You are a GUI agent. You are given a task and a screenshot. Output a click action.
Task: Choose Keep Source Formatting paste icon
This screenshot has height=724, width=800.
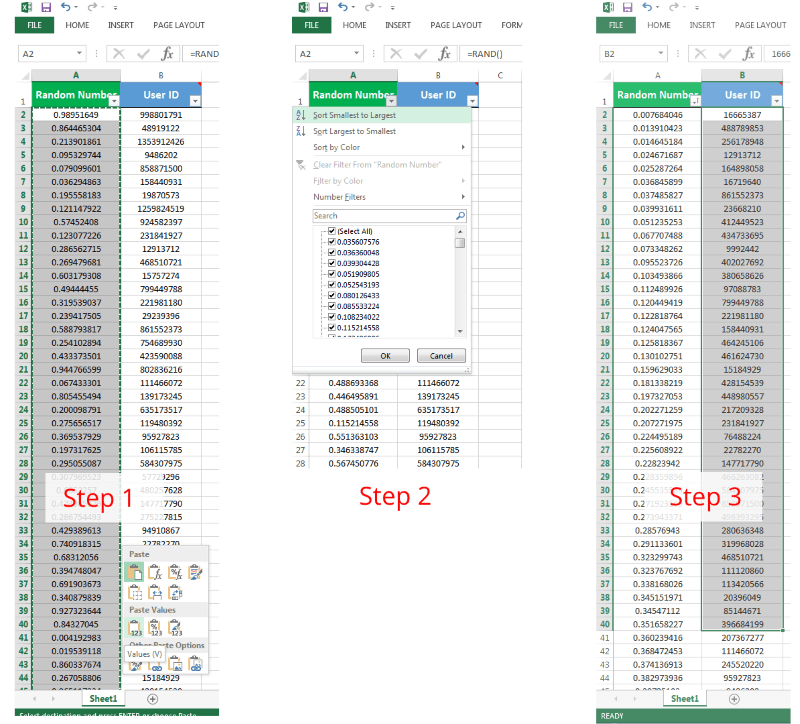[x=195, y=572]
